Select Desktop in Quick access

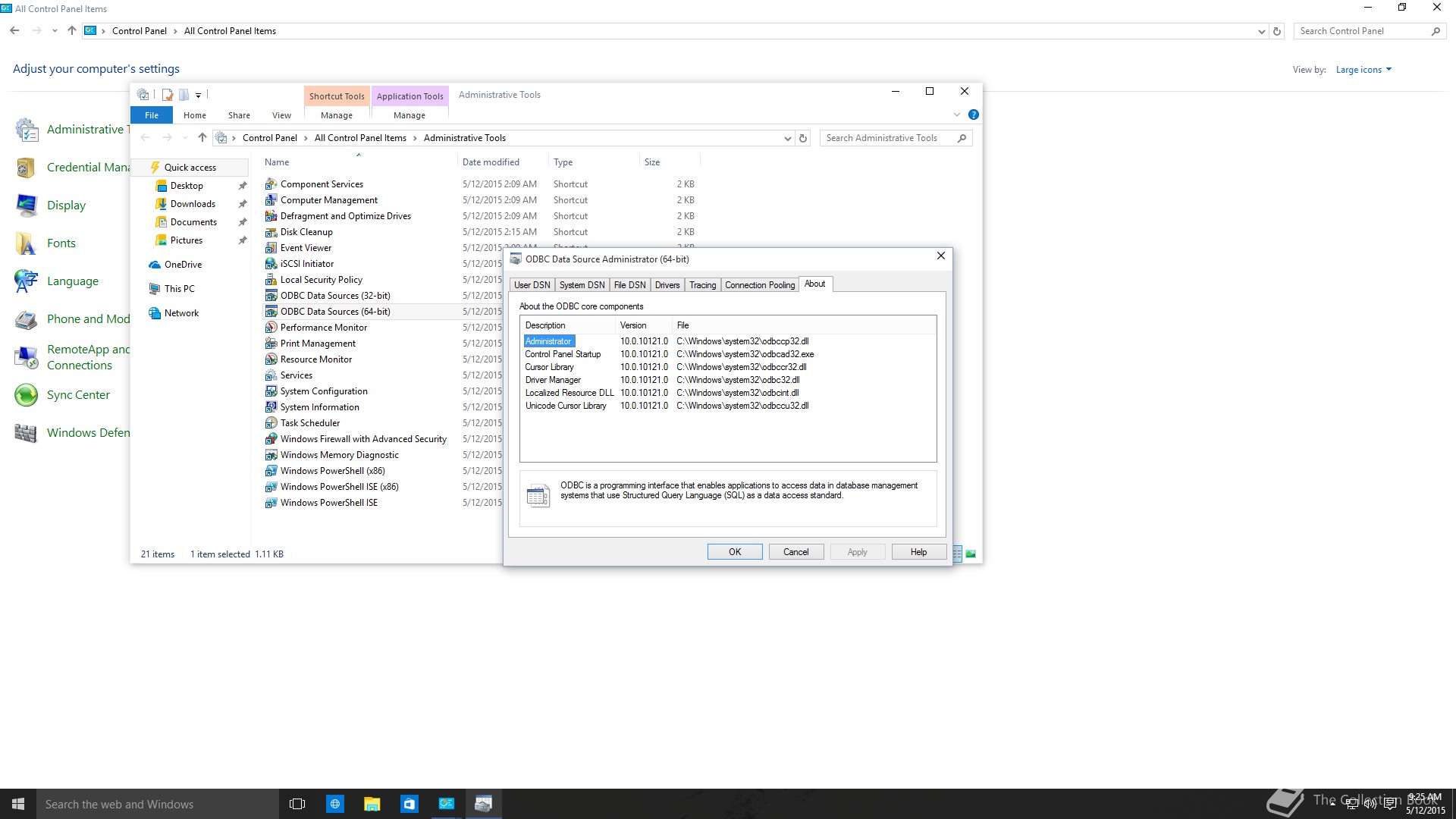tap(187, 186)
